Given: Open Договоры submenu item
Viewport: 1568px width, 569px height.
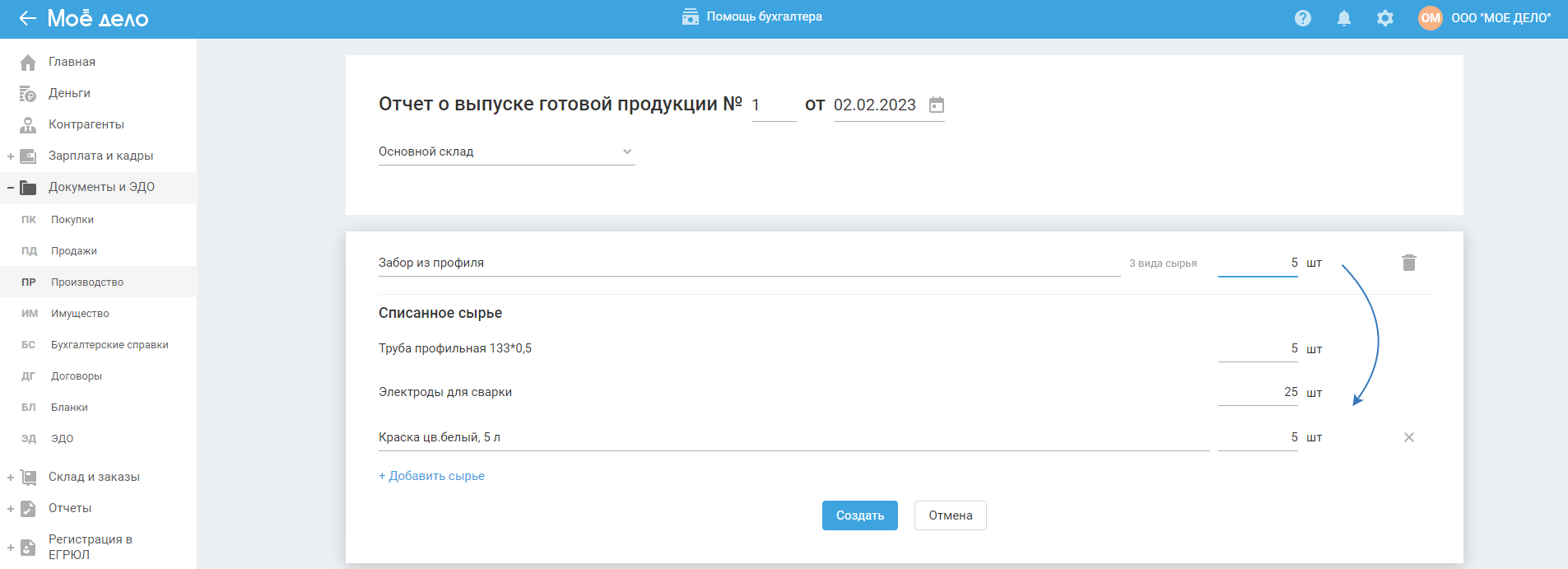Looking at the screenshot, I should click(x=98, y=376).
